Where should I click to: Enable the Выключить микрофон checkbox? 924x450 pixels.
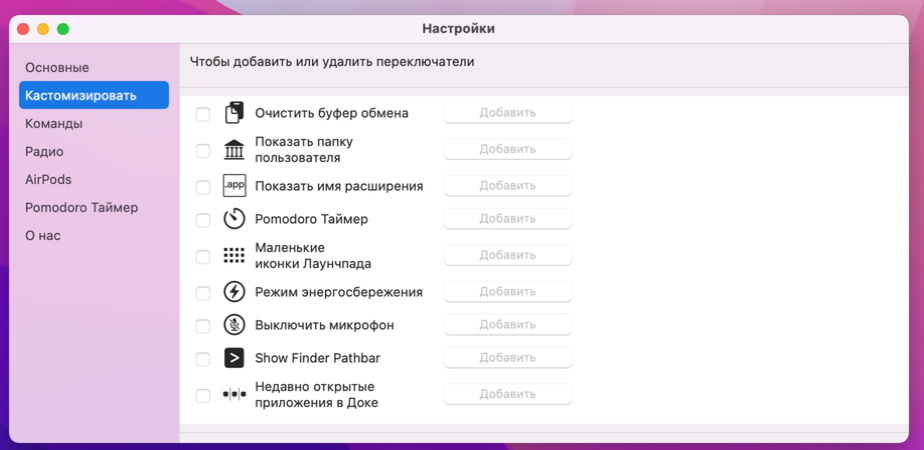click(203, 326)
